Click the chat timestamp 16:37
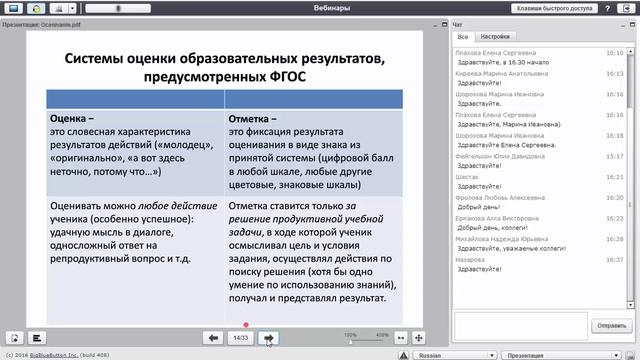The image size is (640, 360). coord(615,260)
